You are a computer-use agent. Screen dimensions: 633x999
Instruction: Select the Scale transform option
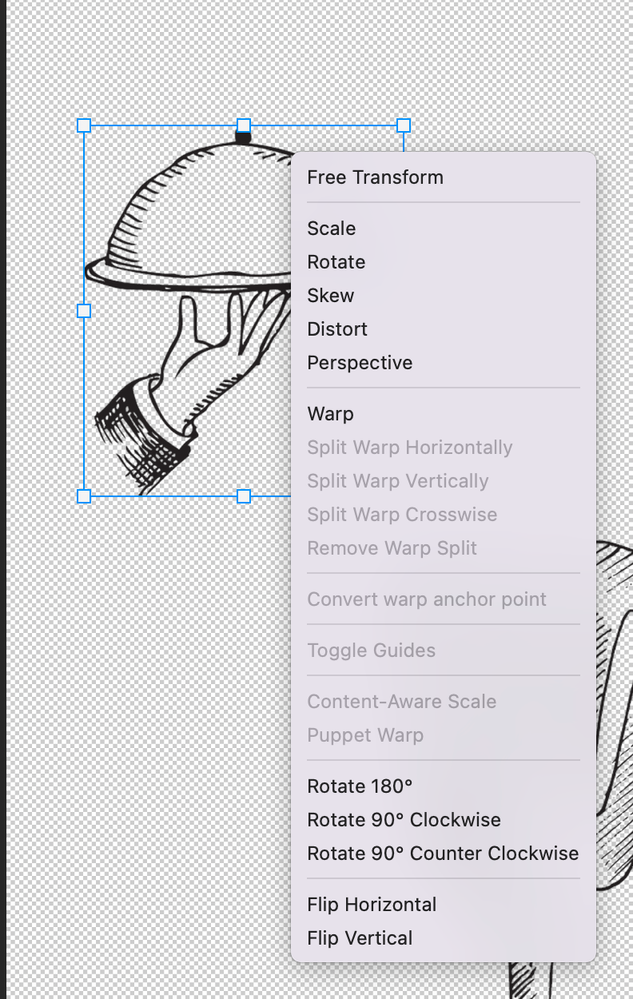(x=332, y=229)
